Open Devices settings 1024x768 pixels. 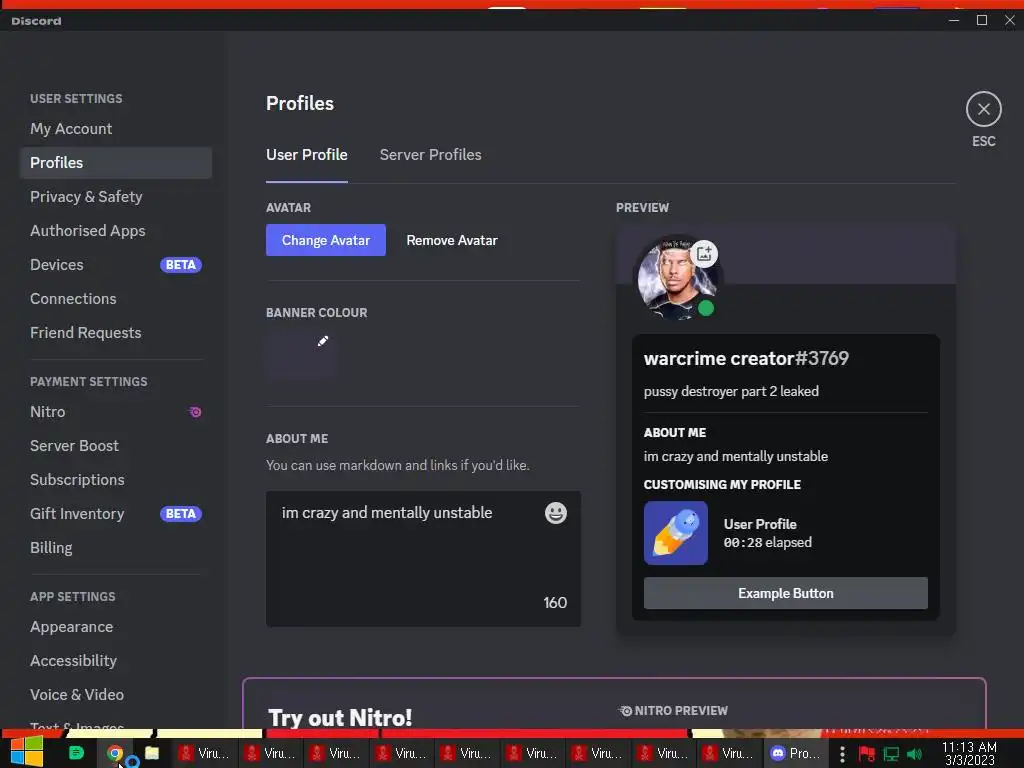[x=116, y=264]
